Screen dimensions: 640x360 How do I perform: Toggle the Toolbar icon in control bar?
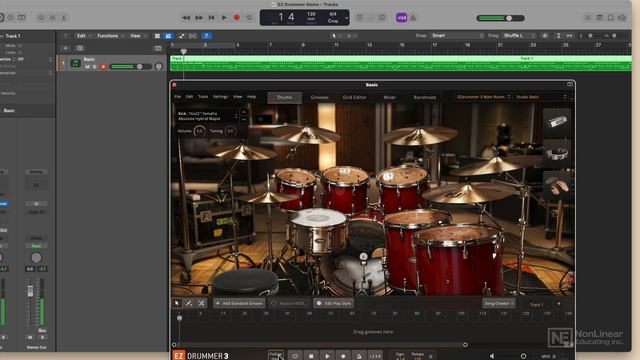[x=22, y=18]
